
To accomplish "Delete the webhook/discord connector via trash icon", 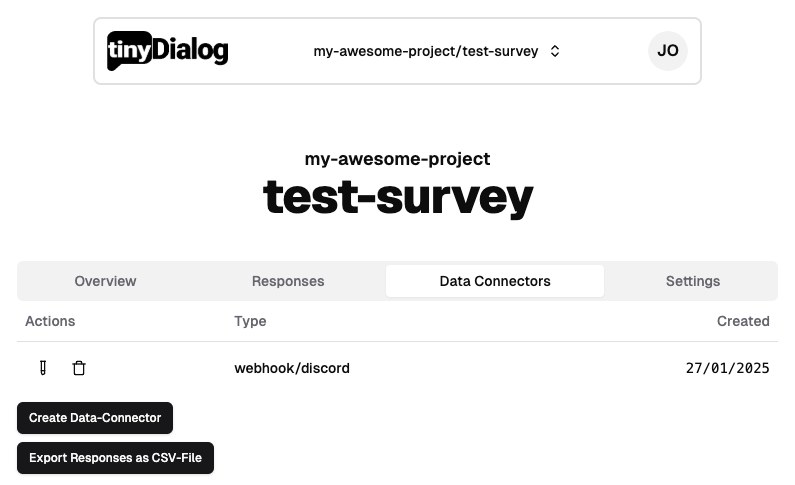I will [x=79, y=368].
